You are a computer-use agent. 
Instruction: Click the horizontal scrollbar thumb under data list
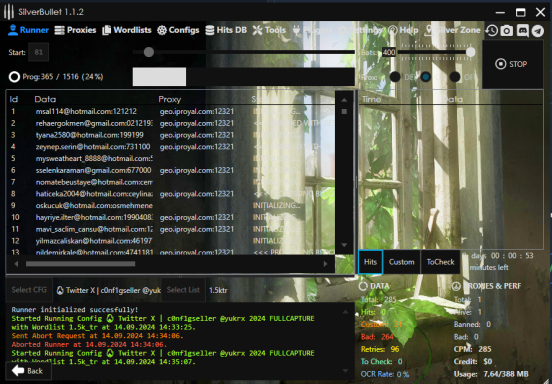point(80,264)
